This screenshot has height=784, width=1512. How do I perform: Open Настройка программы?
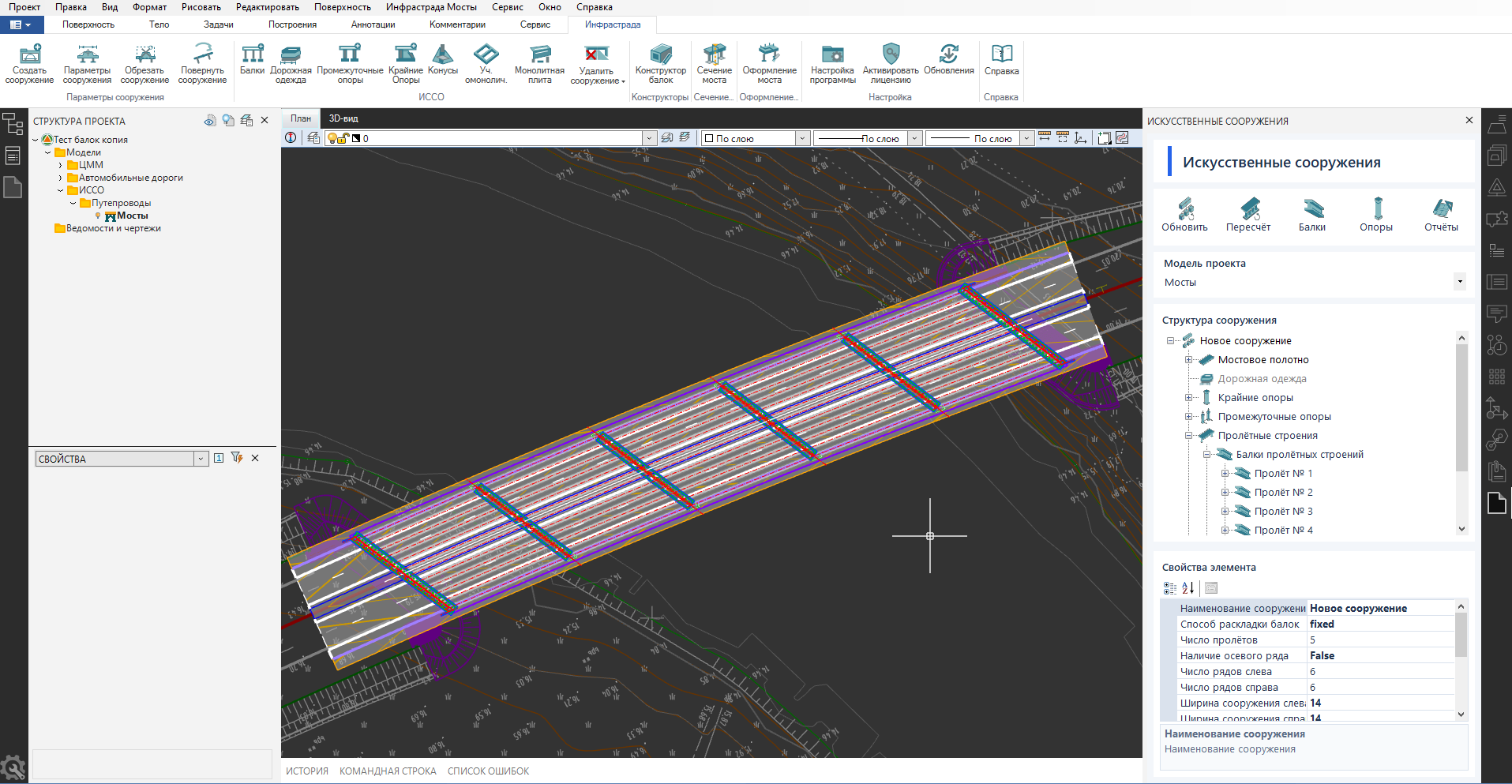[x=832, y=64]
